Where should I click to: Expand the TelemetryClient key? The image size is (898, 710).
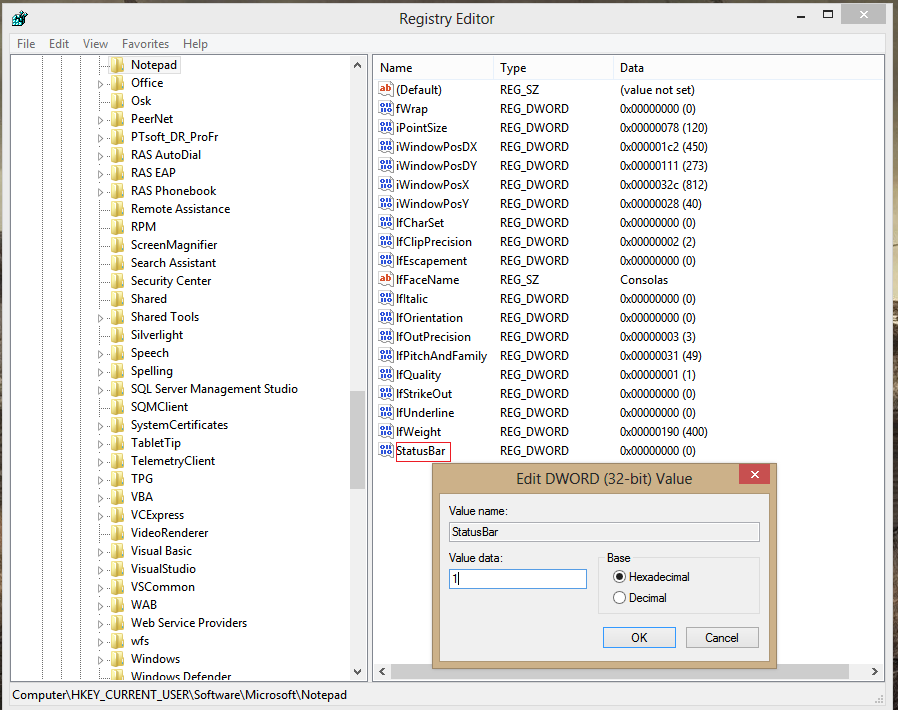100,462
